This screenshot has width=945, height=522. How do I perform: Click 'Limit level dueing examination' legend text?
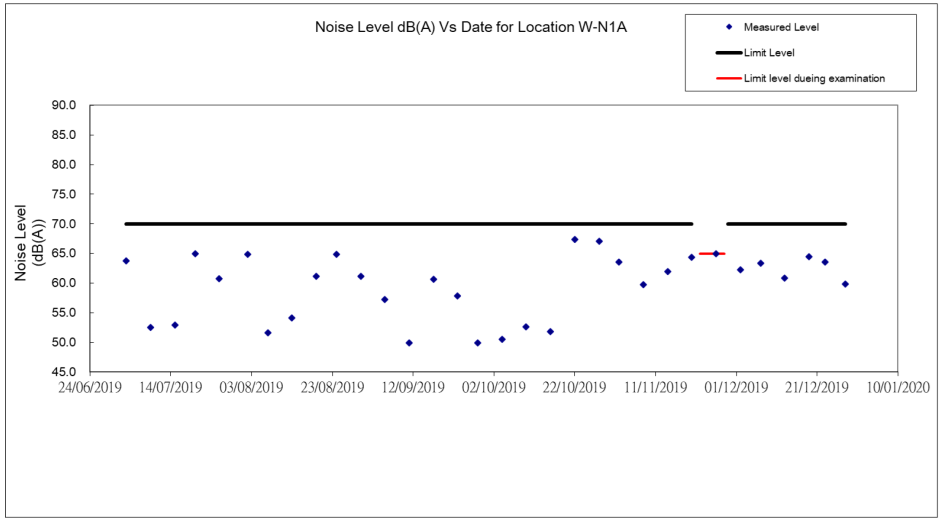click(814, 78)
